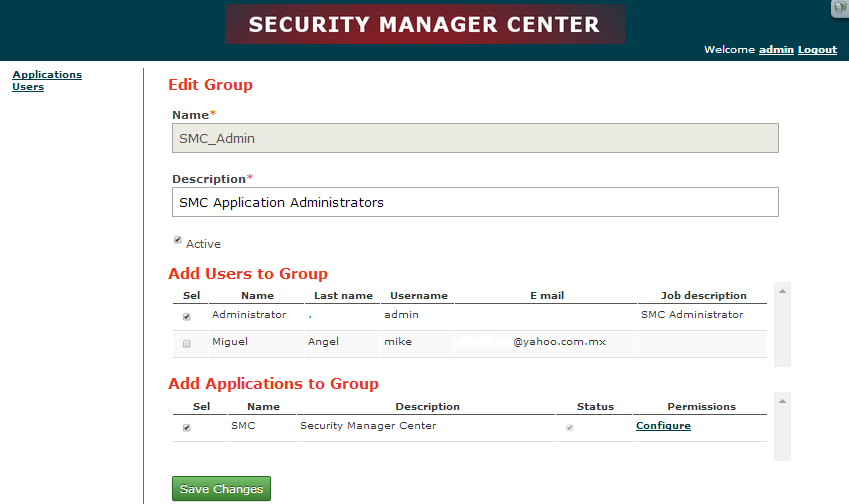The width and height of the screenshot is (849, 504).
Task: Check the Miguel Angel user checkbox
Action: pos(187,344)
